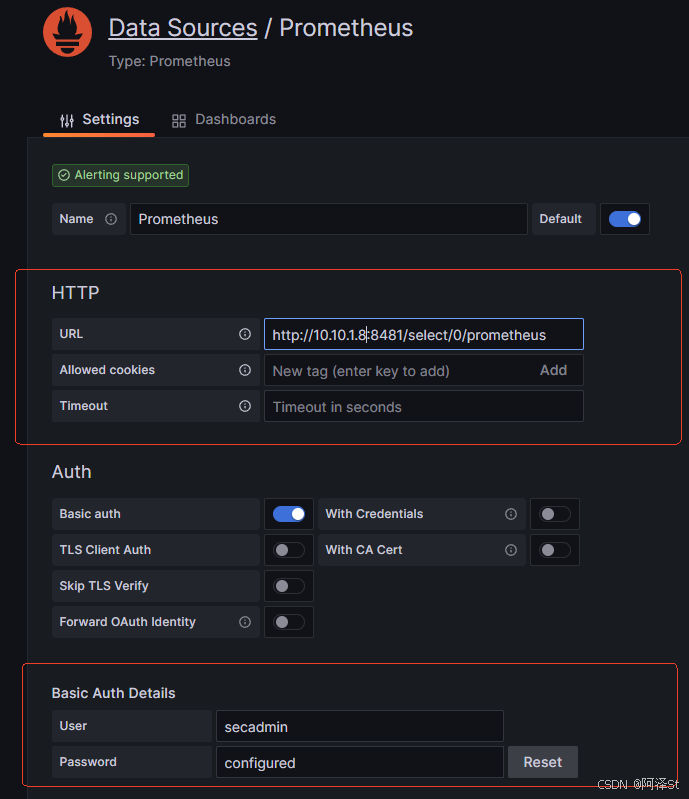Screen dimensions: 689x799
Task: Click the Name input field with Prometheus
Action: [329, 219]
